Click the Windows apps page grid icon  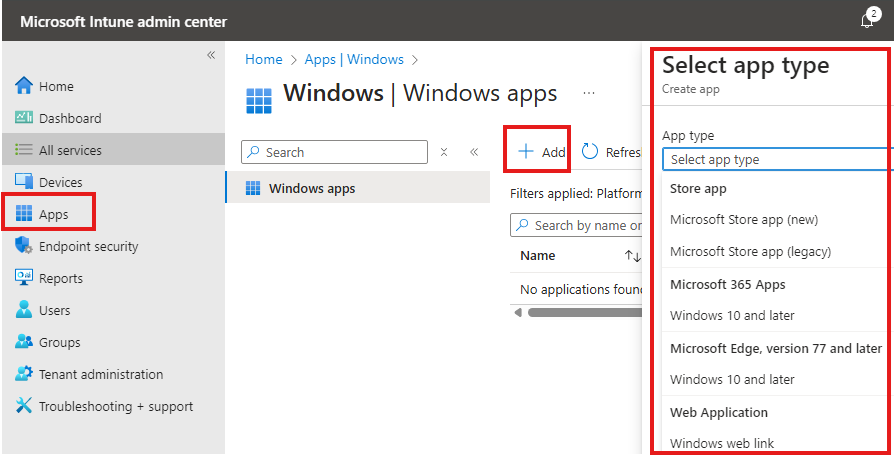click(259, 101)
